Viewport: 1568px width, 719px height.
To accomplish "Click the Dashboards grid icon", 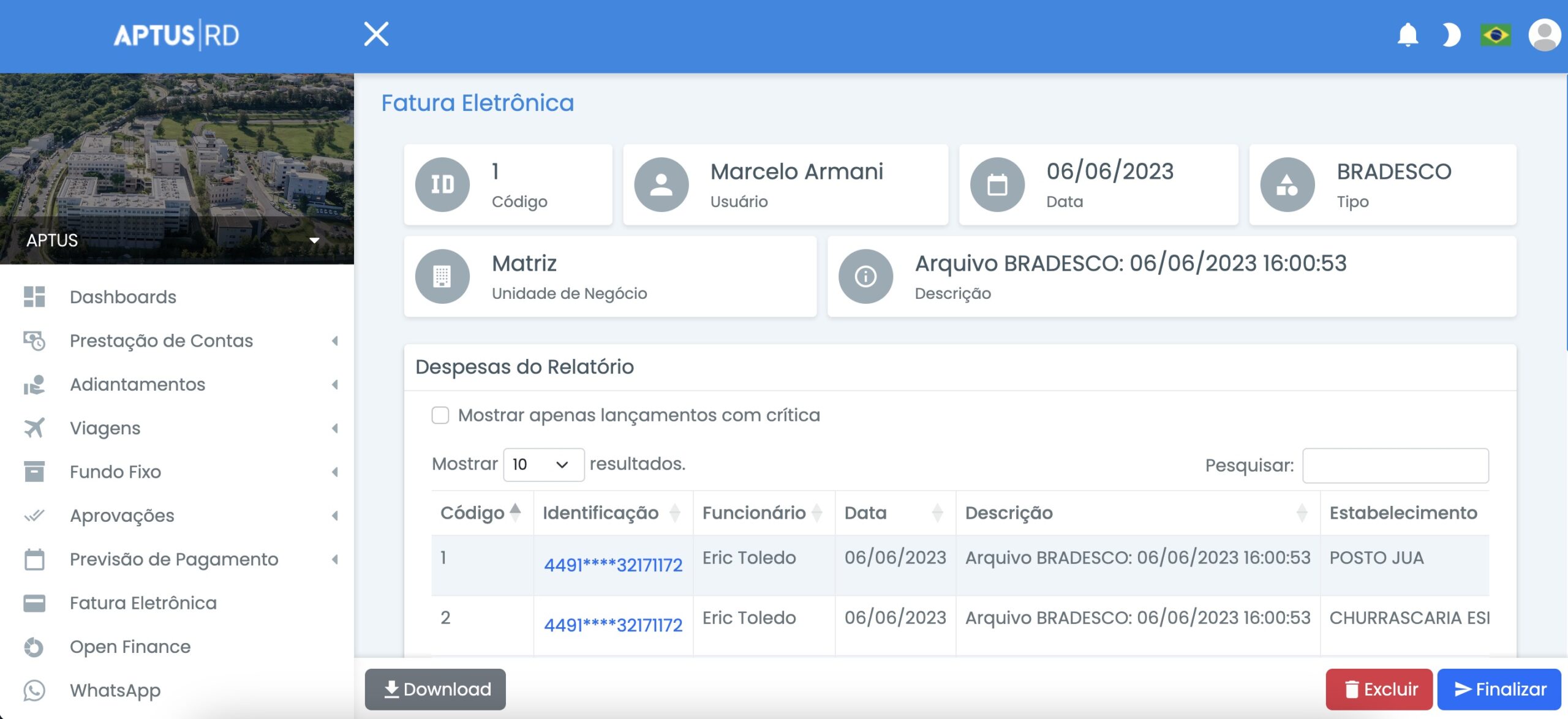I will click(35, 296).
